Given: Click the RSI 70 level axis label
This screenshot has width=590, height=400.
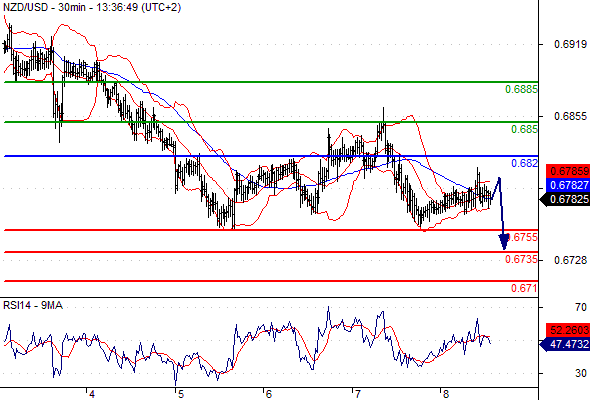Looking at the screenshot, I should [581, 307].
